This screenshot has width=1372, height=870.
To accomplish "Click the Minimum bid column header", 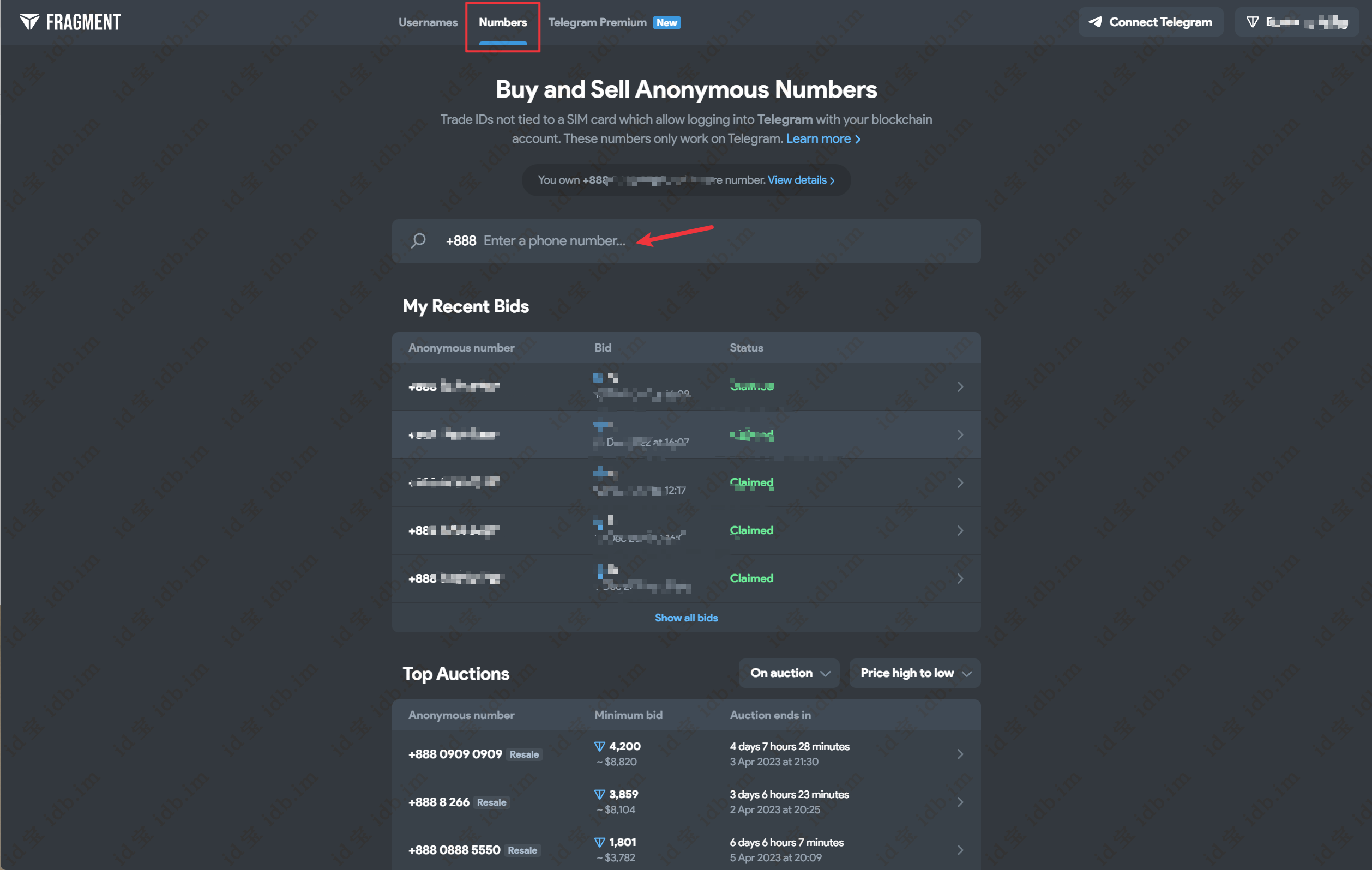I will tap(628, 715).
